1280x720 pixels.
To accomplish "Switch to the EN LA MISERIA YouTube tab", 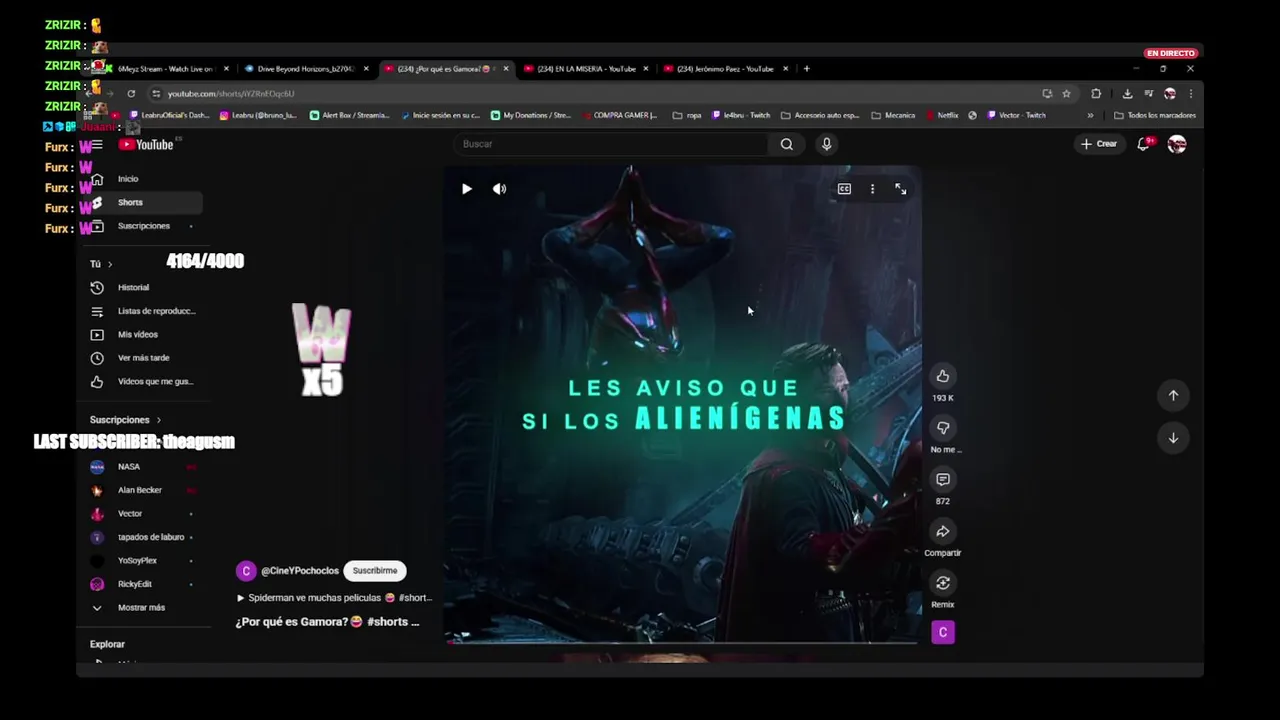I will coord(585,69).
